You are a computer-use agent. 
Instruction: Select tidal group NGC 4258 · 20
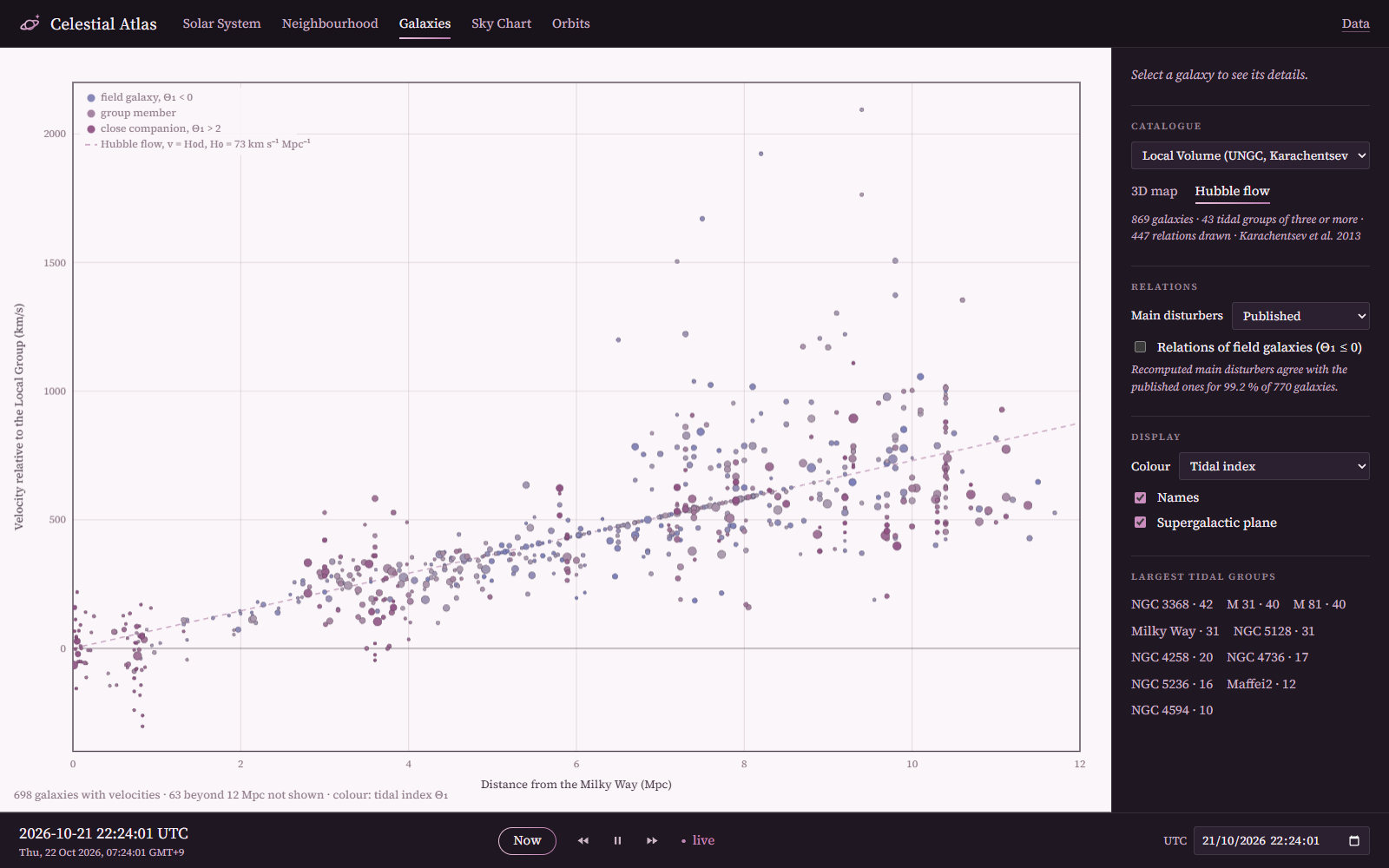(x=1172, y=657)
